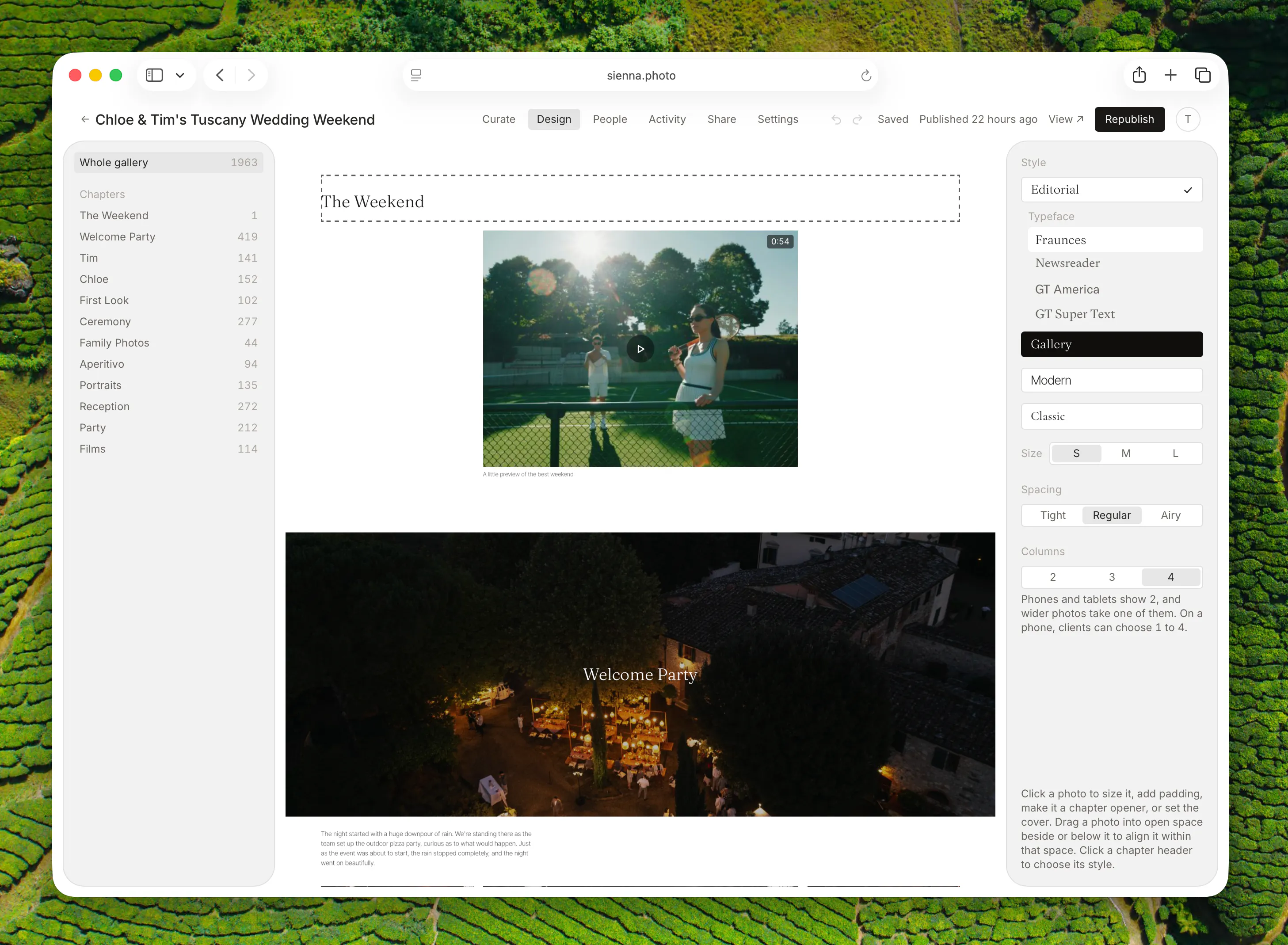
Task: Open the View external link
Action: point(1066,119)
